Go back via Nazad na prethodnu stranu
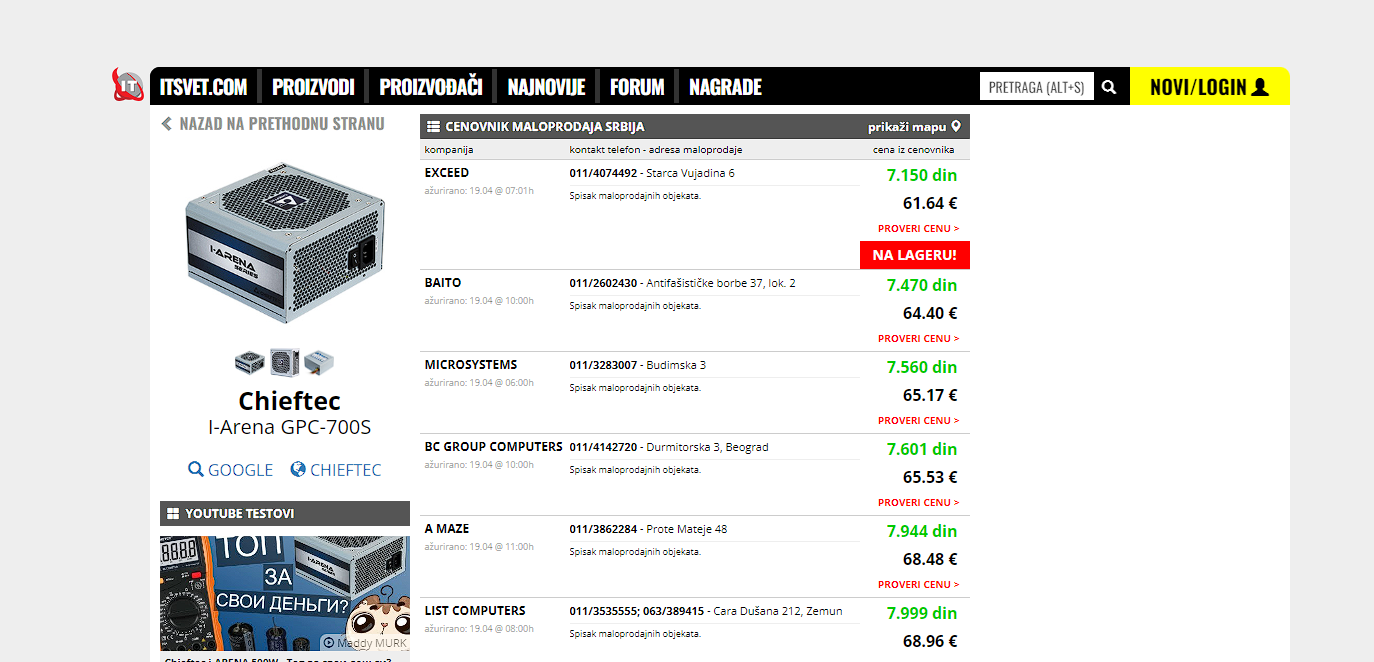This screenshot has height=662, width=1374. point(272,124)
